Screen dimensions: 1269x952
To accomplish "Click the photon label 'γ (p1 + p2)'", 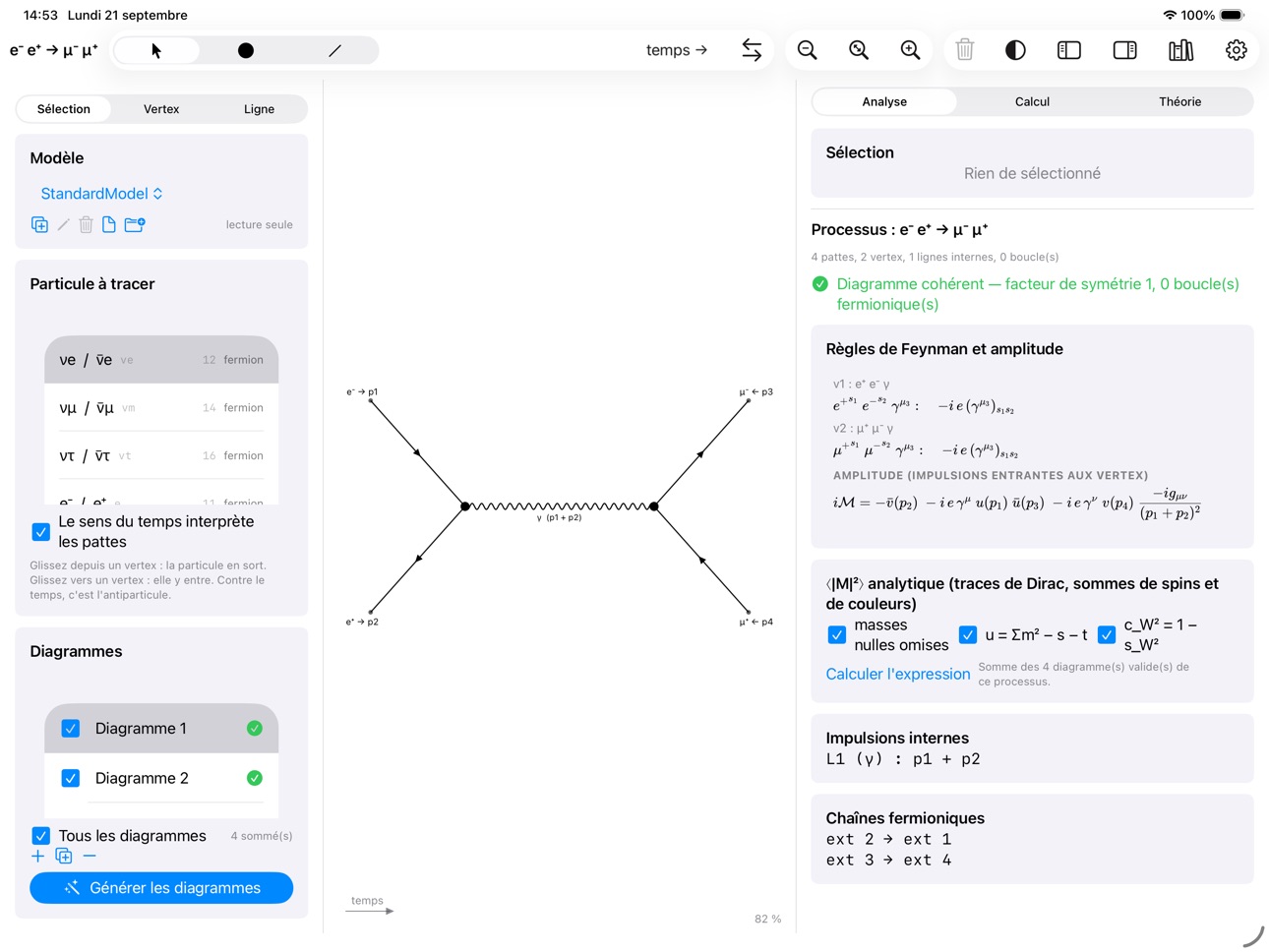I will tap(559, 517).
